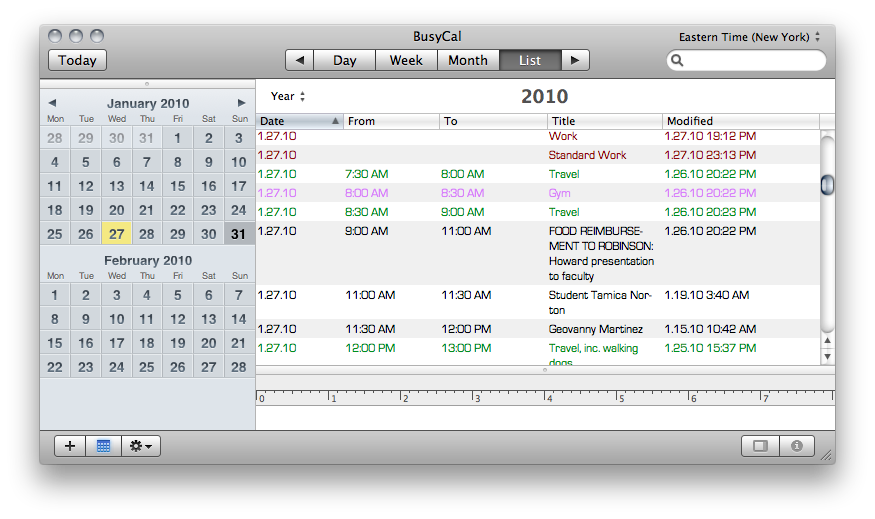Click the Today button
The image size is (875, 519).
[77, 60]
